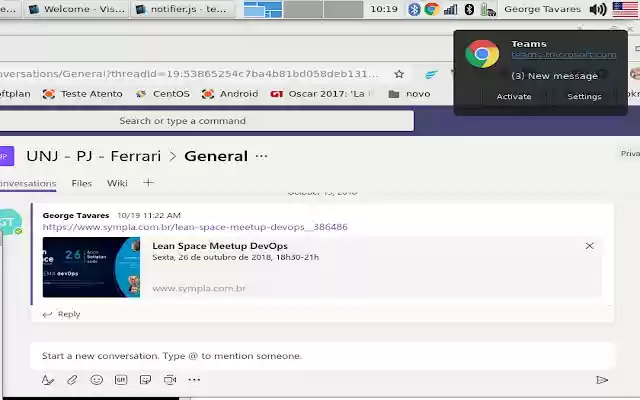
Task: Attach a file with paperclip icon
Action: click(72, 380)
